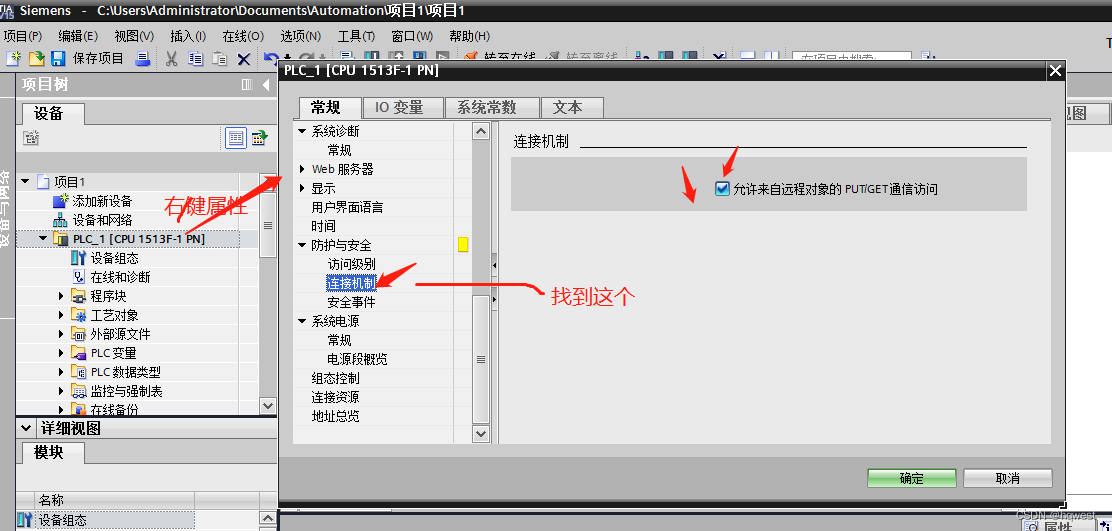The image size is (1112, 531).
Task: Collapse the PLC_1 tree node
Action: [43, 239]
